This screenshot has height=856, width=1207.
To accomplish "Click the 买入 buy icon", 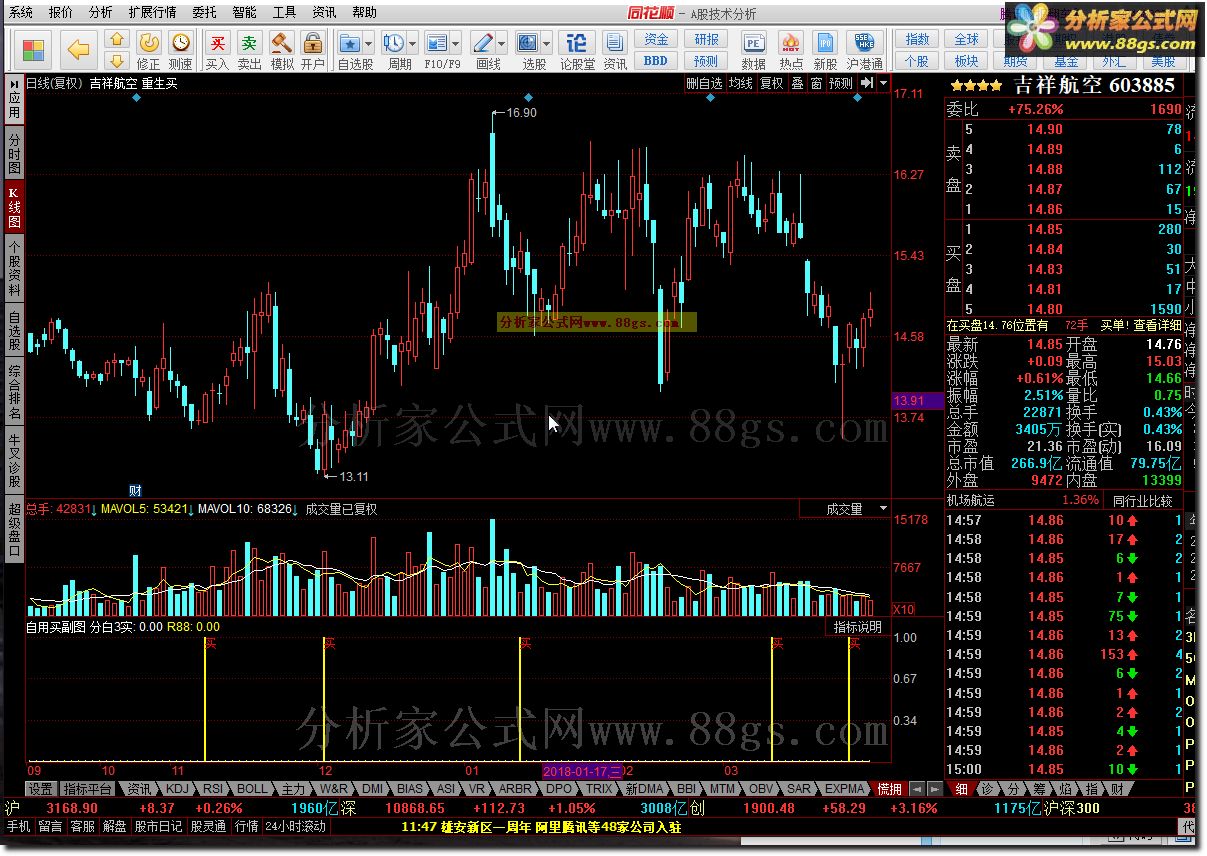I will coord(217,50).
